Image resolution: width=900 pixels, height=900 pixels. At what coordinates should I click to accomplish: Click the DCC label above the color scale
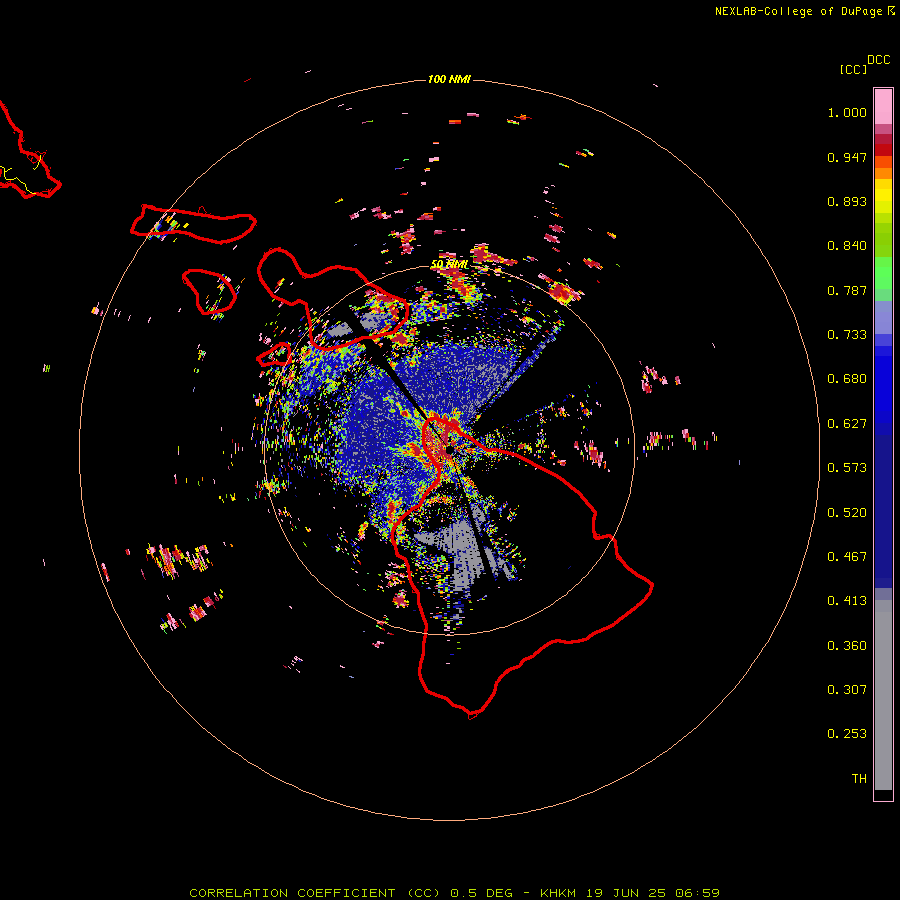tap(879, 60)
